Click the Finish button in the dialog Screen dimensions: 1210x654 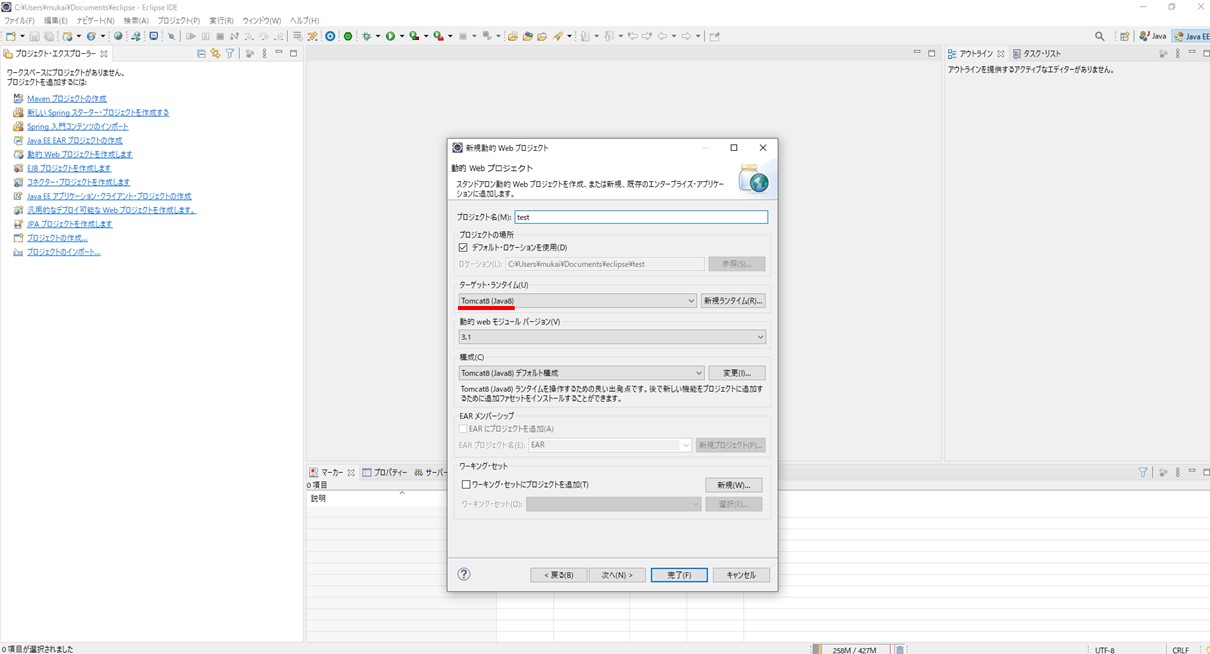[x=679, y=575]
